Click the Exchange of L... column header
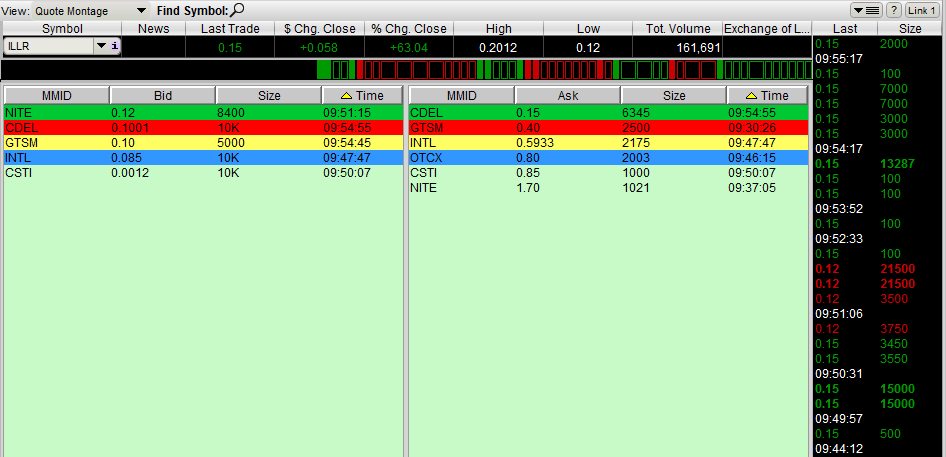 767,28
